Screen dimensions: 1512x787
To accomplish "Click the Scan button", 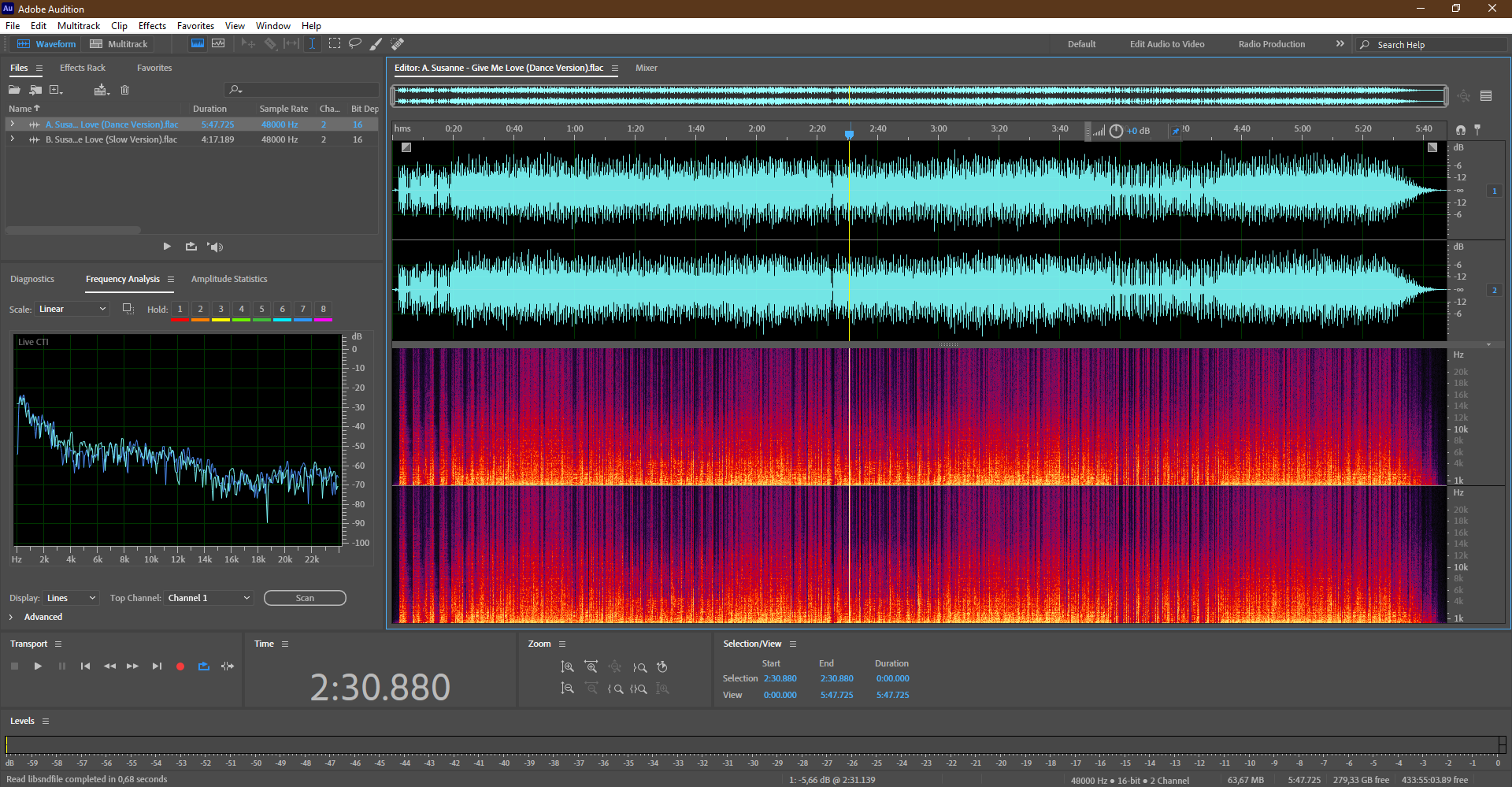I will 305,598.
